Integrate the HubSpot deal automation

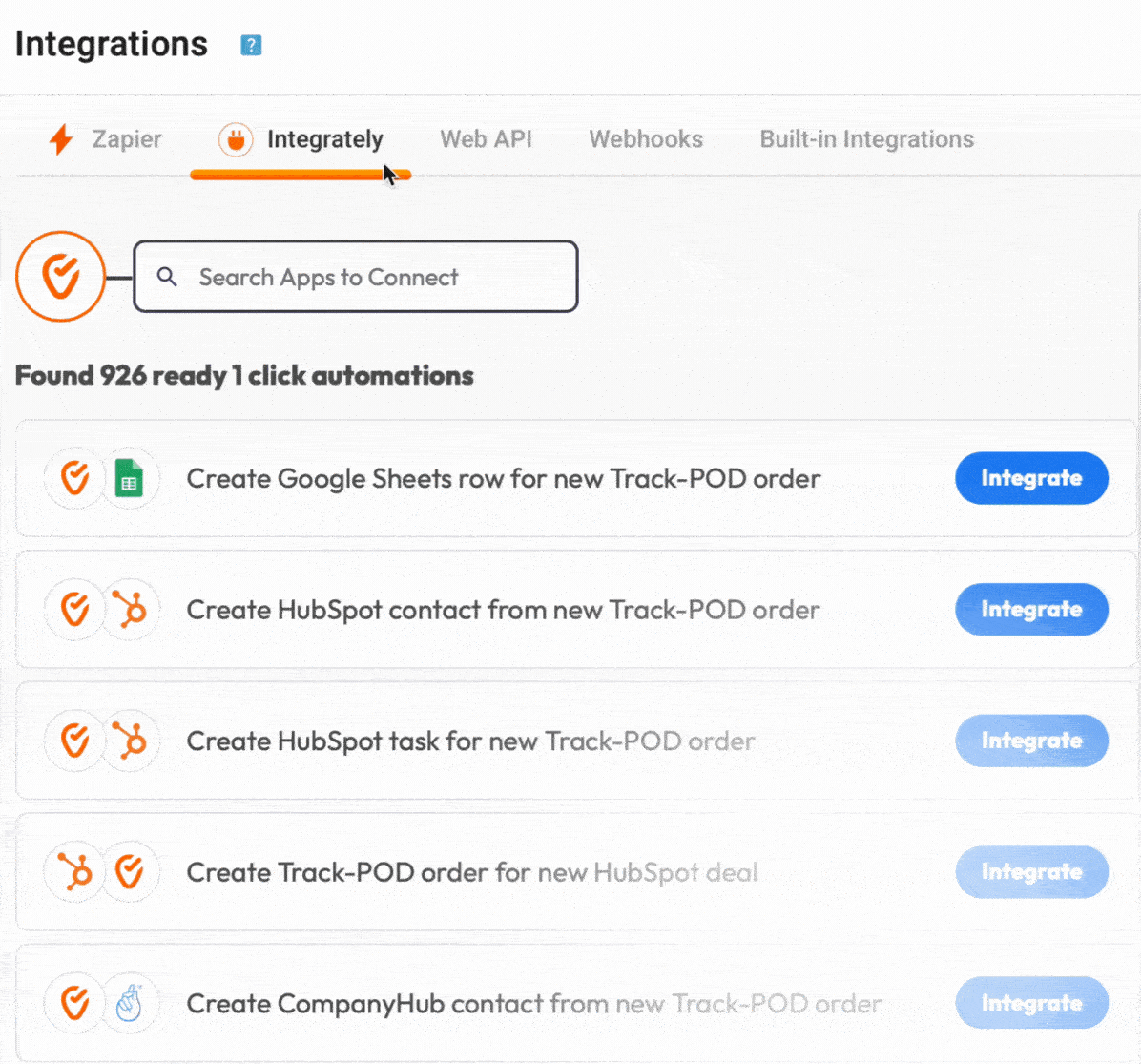tap(1032, 871)
